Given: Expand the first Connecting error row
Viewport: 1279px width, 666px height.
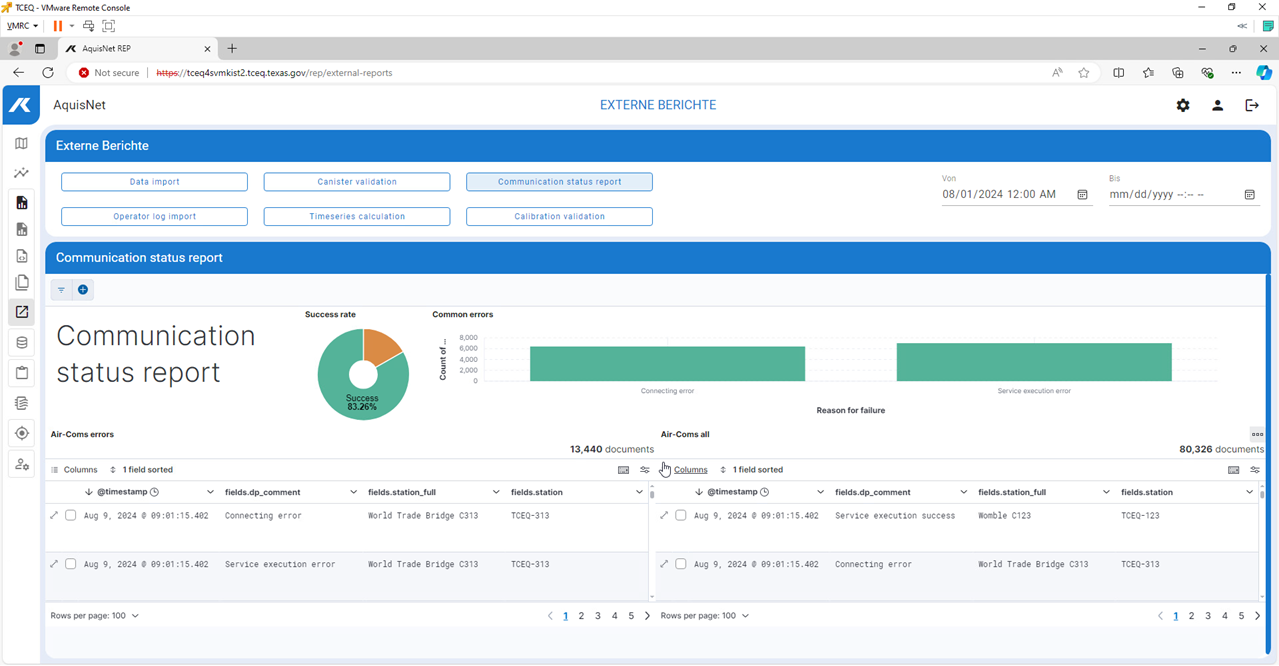Looking at the screenshot, I should point(54,516).
